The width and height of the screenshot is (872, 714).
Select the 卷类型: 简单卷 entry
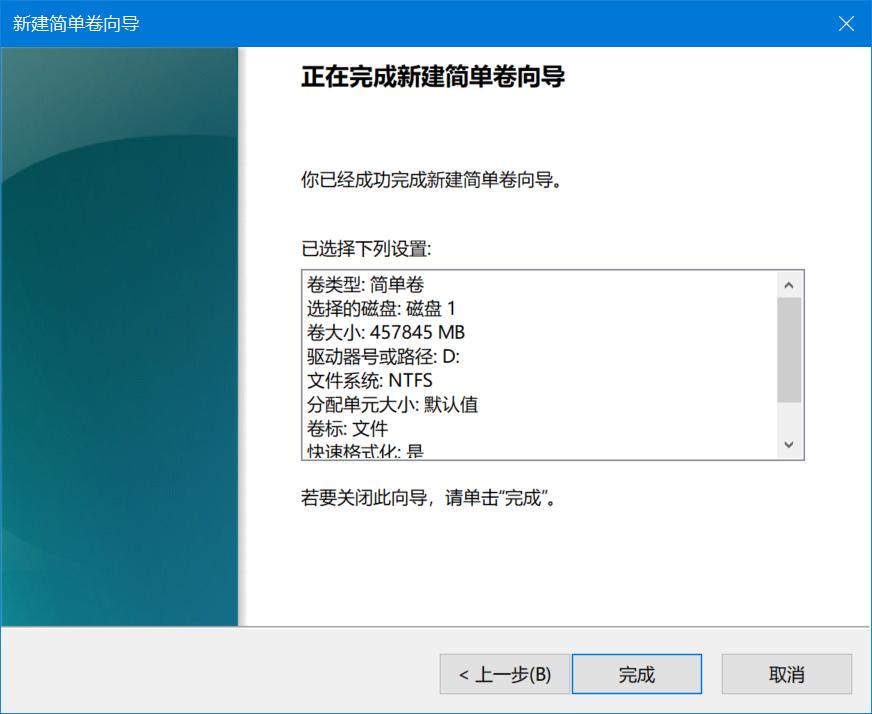click(368, 285)
